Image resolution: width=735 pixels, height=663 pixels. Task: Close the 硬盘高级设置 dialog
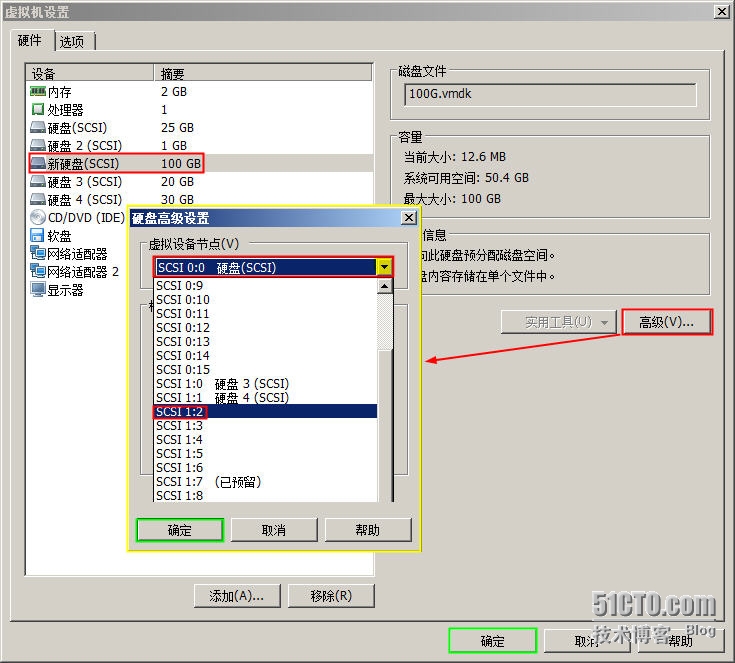409,218
